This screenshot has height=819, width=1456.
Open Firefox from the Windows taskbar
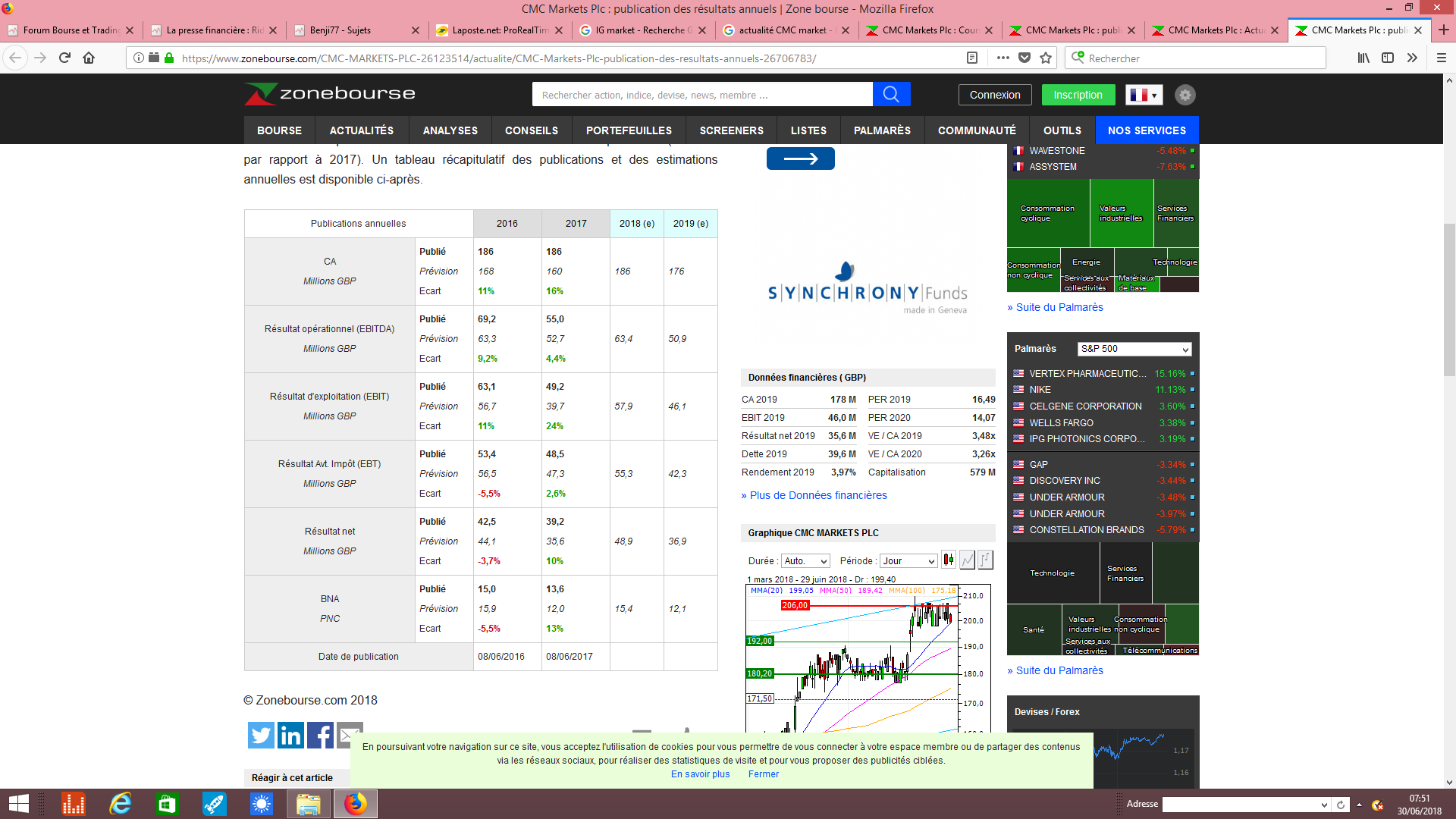point(355,804)
